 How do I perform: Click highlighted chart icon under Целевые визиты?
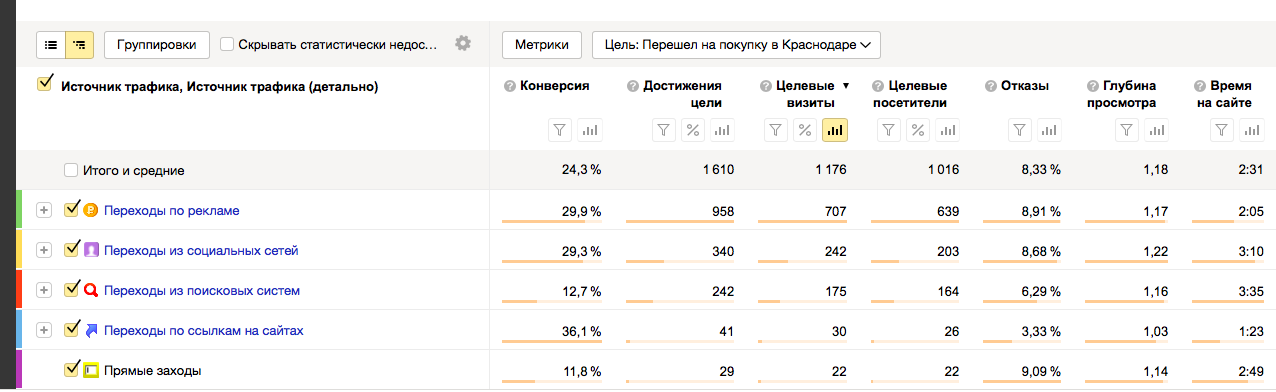834,130
